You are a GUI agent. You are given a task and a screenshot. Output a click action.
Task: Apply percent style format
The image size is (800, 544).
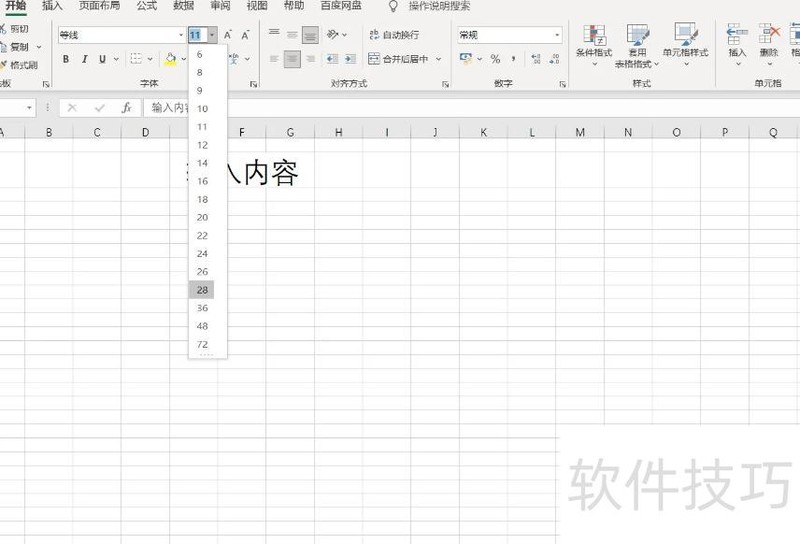495,59
